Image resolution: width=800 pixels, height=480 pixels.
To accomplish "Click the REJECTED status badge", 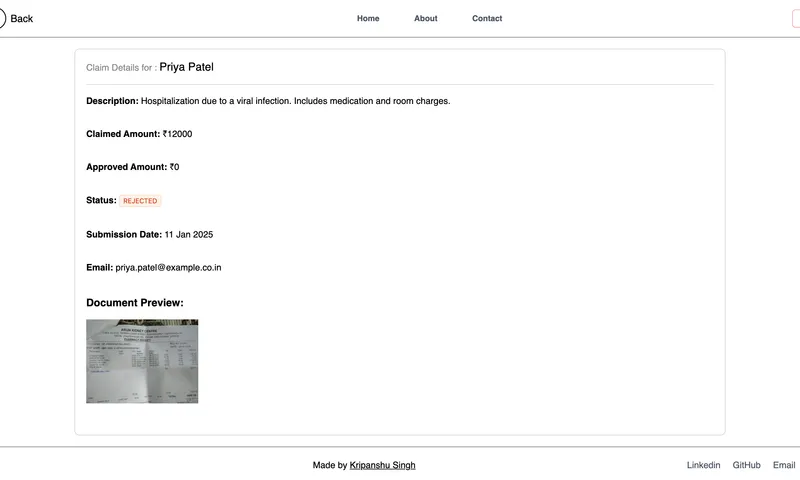I will click(140, 201).
